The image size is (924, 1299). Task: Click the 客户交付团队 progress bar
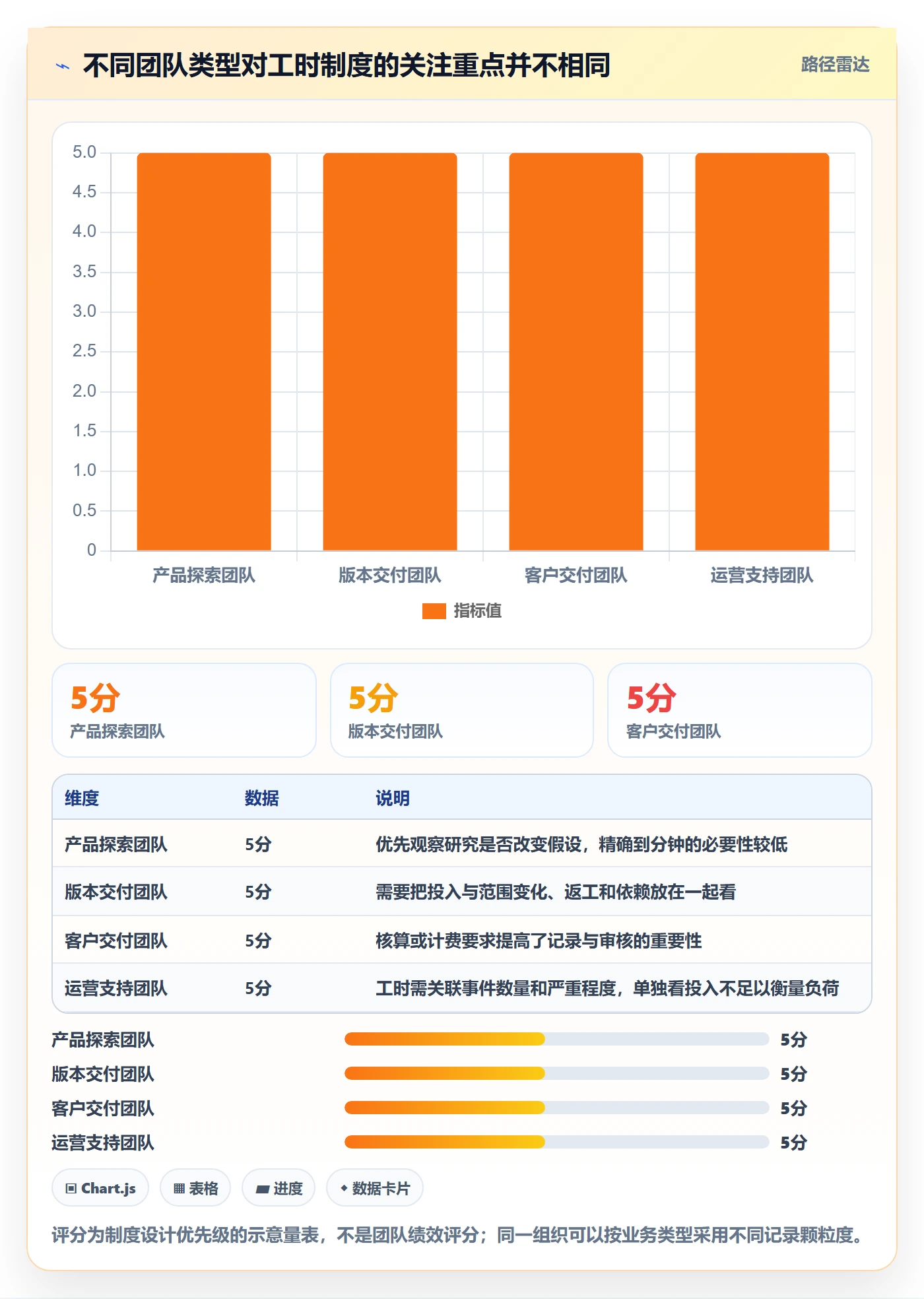pyautogui.click(x=557, y=1108)
